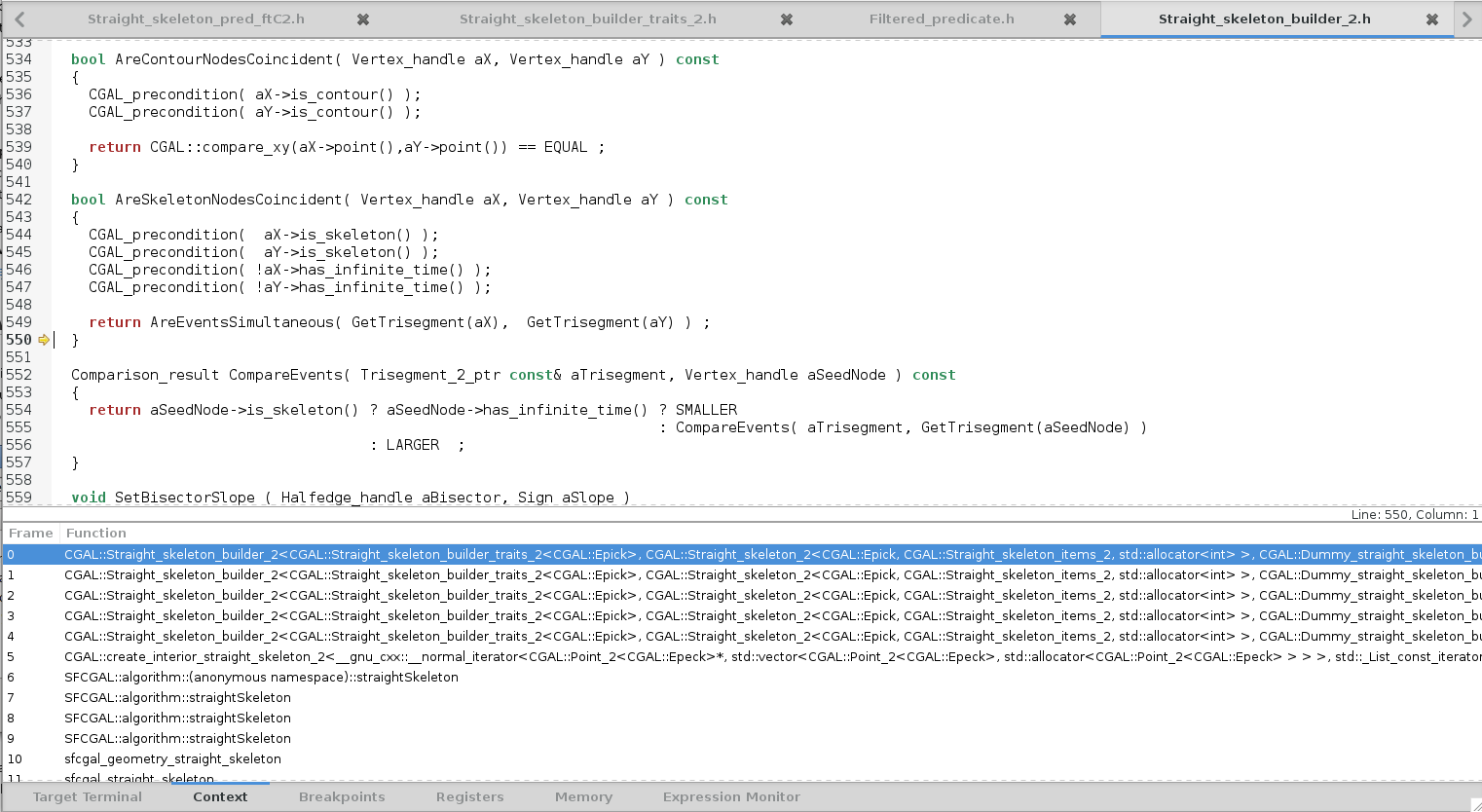Show previous editor tabs with left arrow
1482x812 pixels.
click(19, 19)
